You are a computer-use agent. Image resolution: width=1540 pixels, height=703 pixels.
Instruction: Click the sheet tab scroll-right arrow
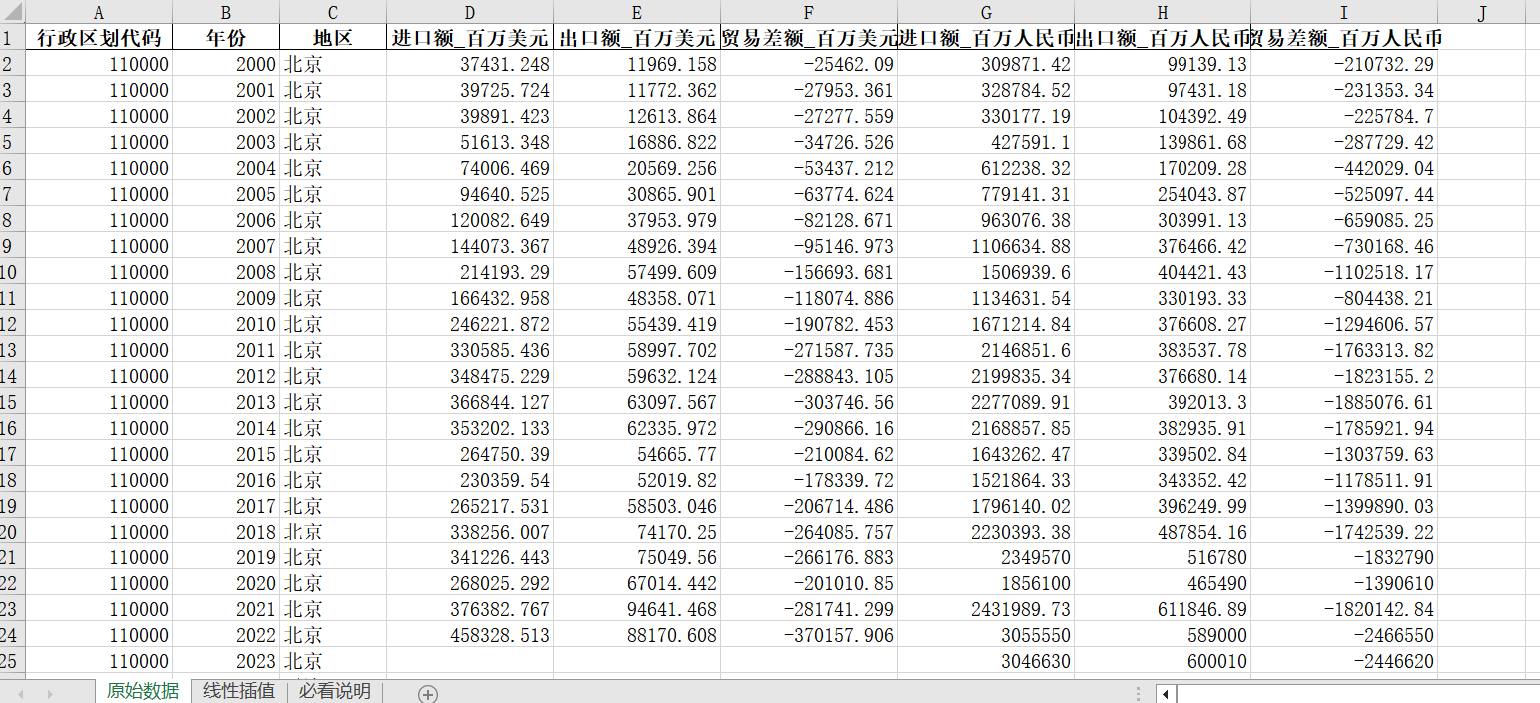[x=50, y=693]
